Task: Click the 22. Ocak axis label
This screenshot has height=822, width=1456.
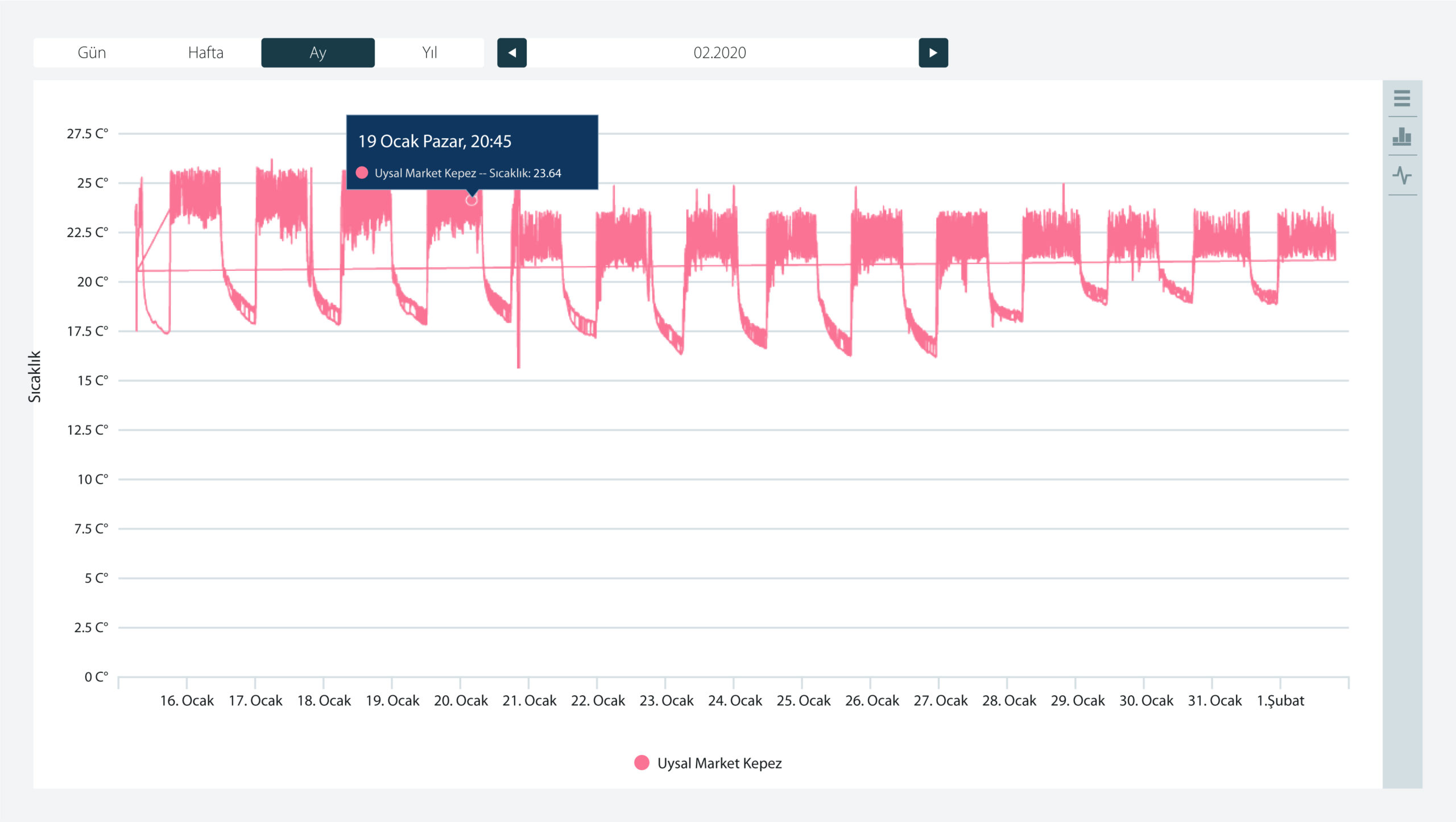Action: tap(598, 701)
